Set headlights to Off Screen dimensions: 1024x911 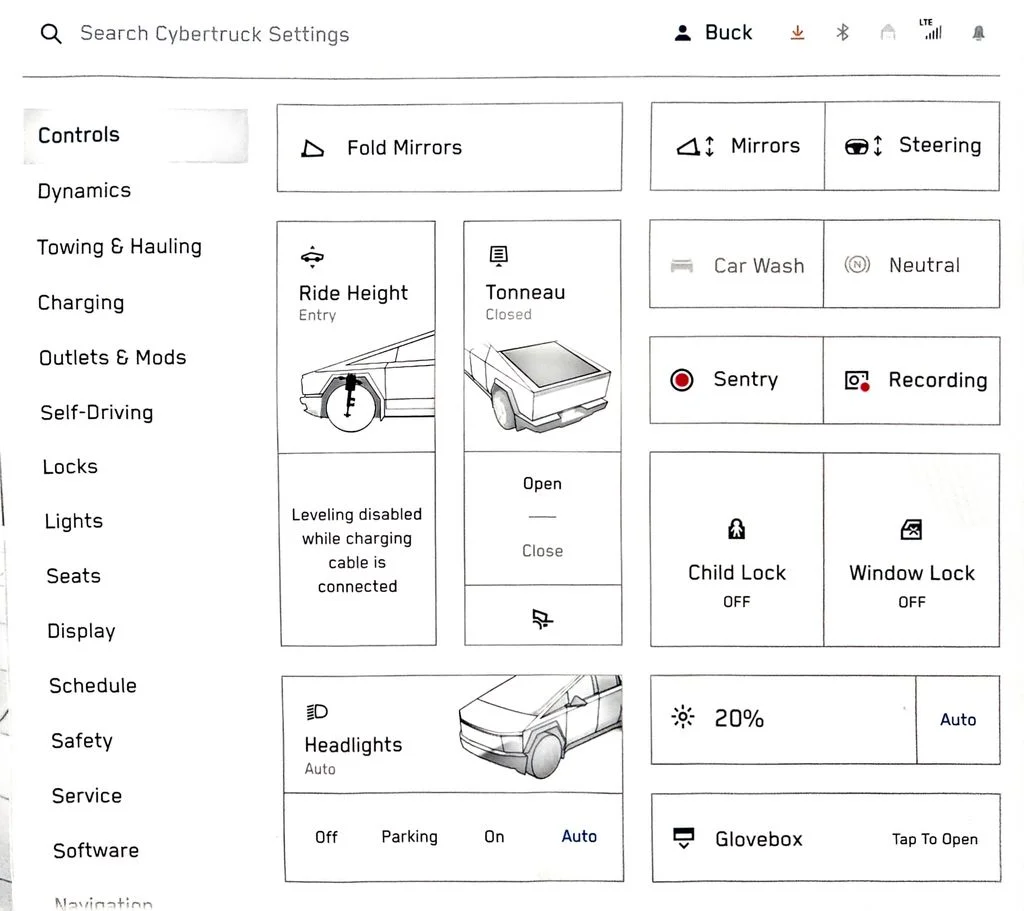click(326, 837)
